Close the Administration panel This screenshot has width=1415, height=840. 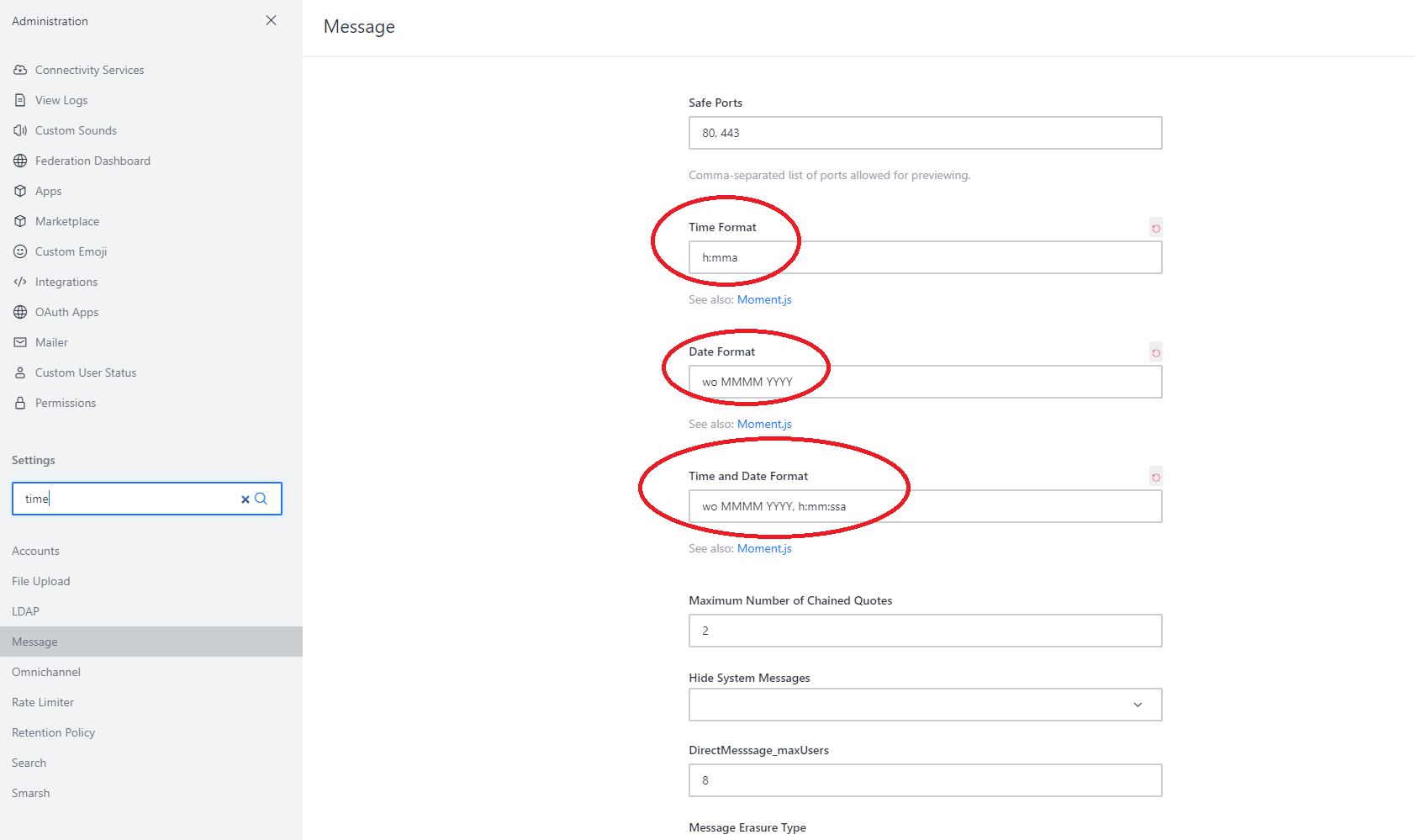(270, 20)
